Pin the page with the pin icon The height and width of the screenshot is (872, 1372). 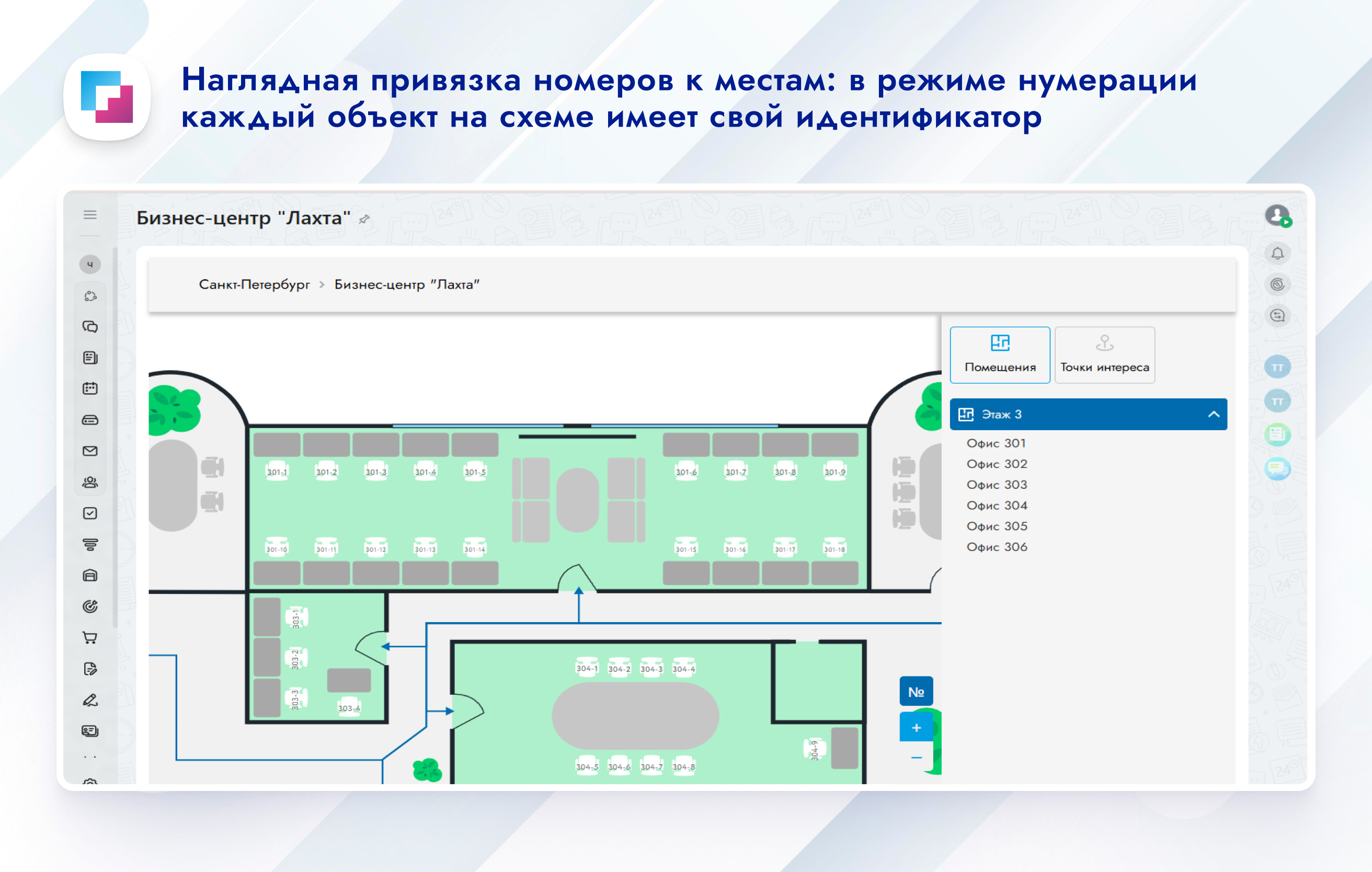click(x=364, y=219)
